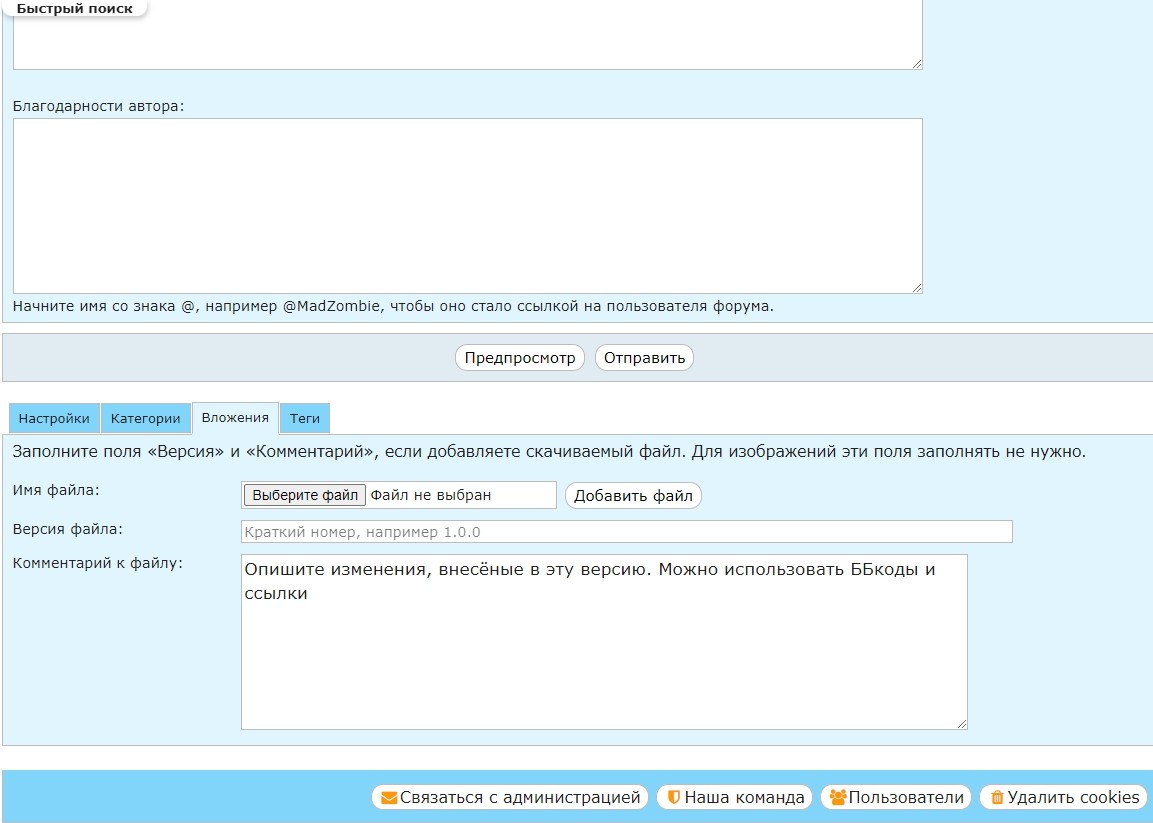
Task: Click the users icon beside Пользователи
Action: click(838, 798)
